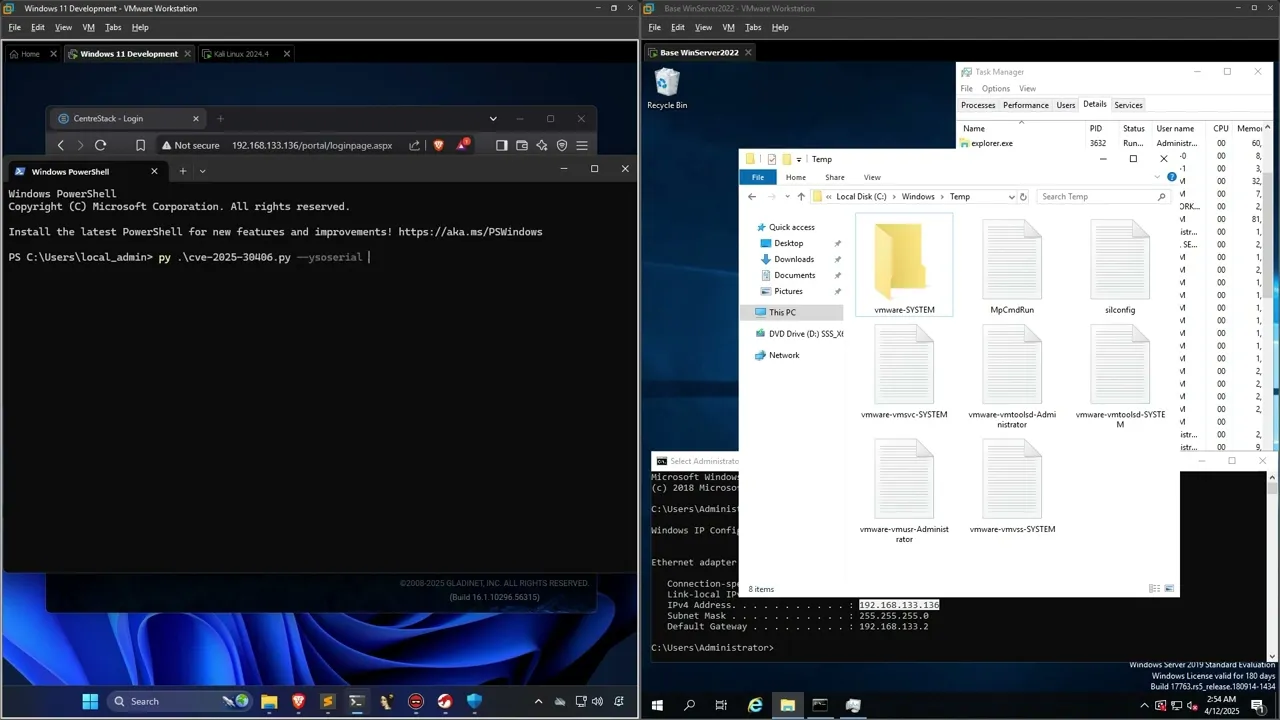This screenshot has height=720, width=1280.
Task: Refresh the Temp folder view
Action: coord(1023,197)
